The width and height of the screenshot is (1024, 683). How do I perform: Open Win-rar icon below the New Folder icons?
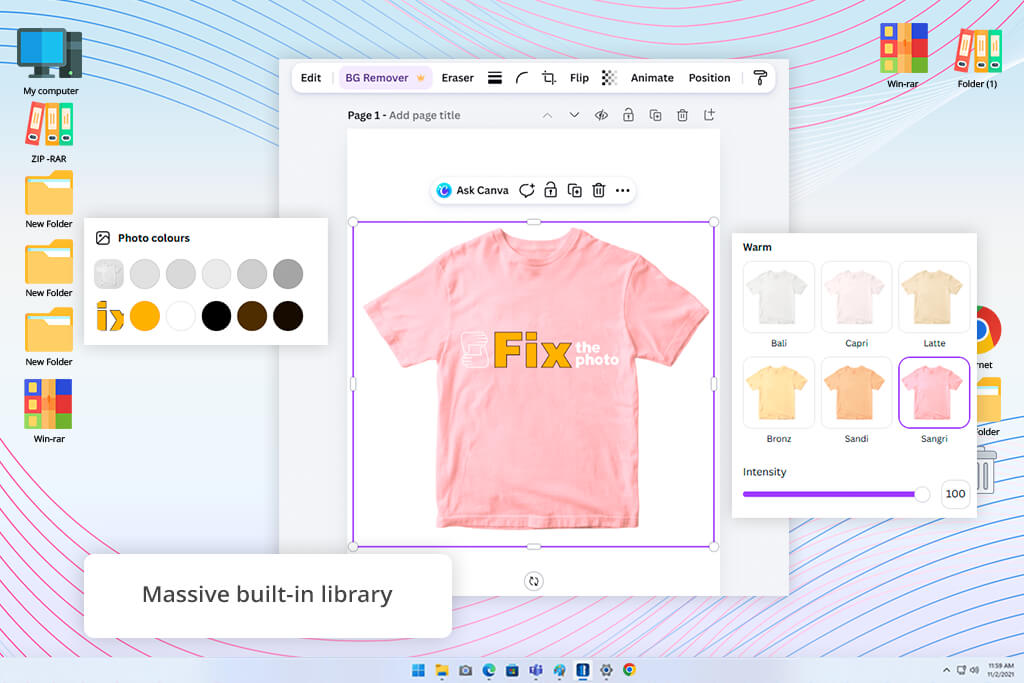tap(49, 411)
